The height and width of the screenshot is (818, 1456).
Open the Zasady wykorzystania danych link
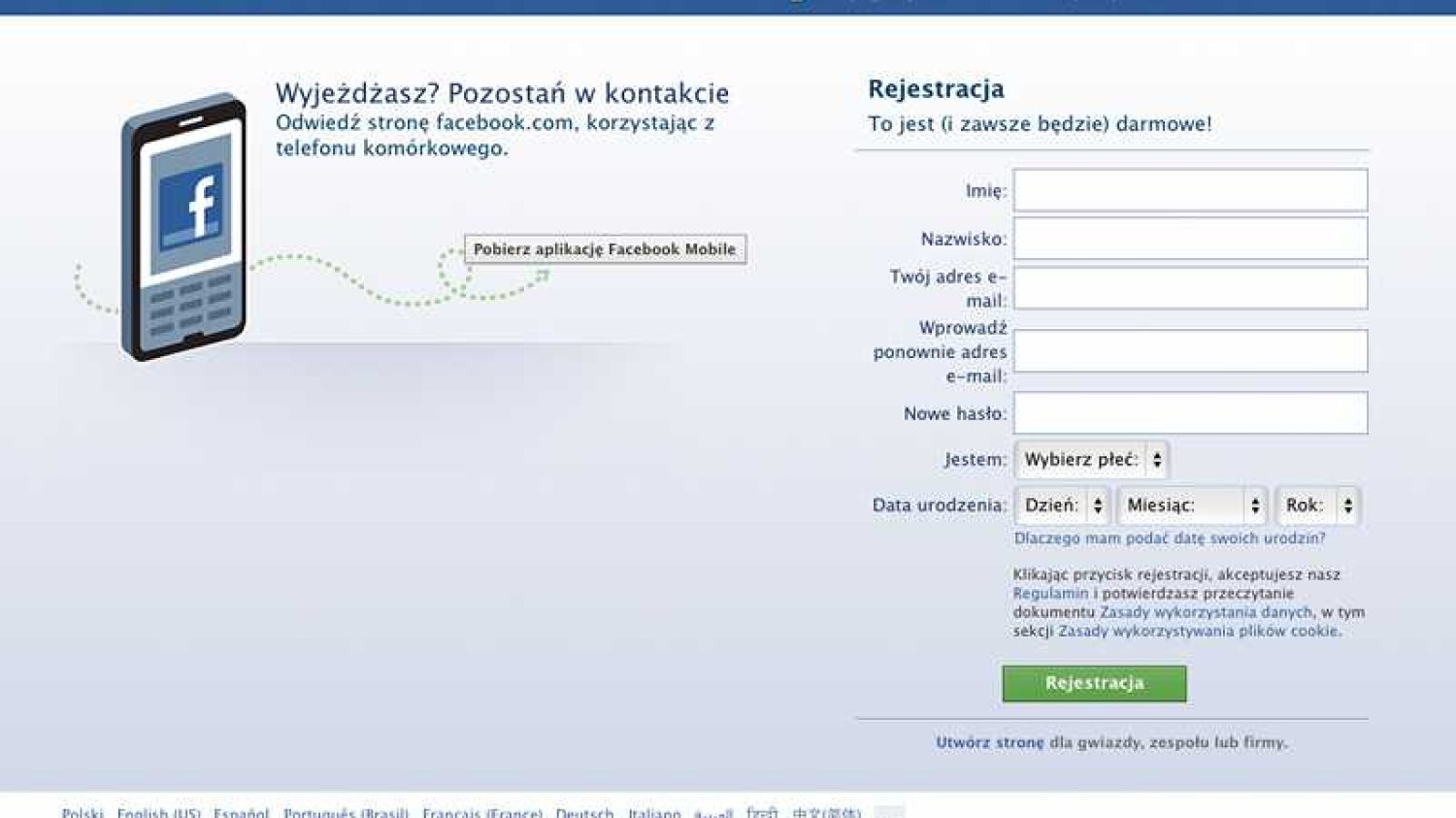coord(1206,612)
